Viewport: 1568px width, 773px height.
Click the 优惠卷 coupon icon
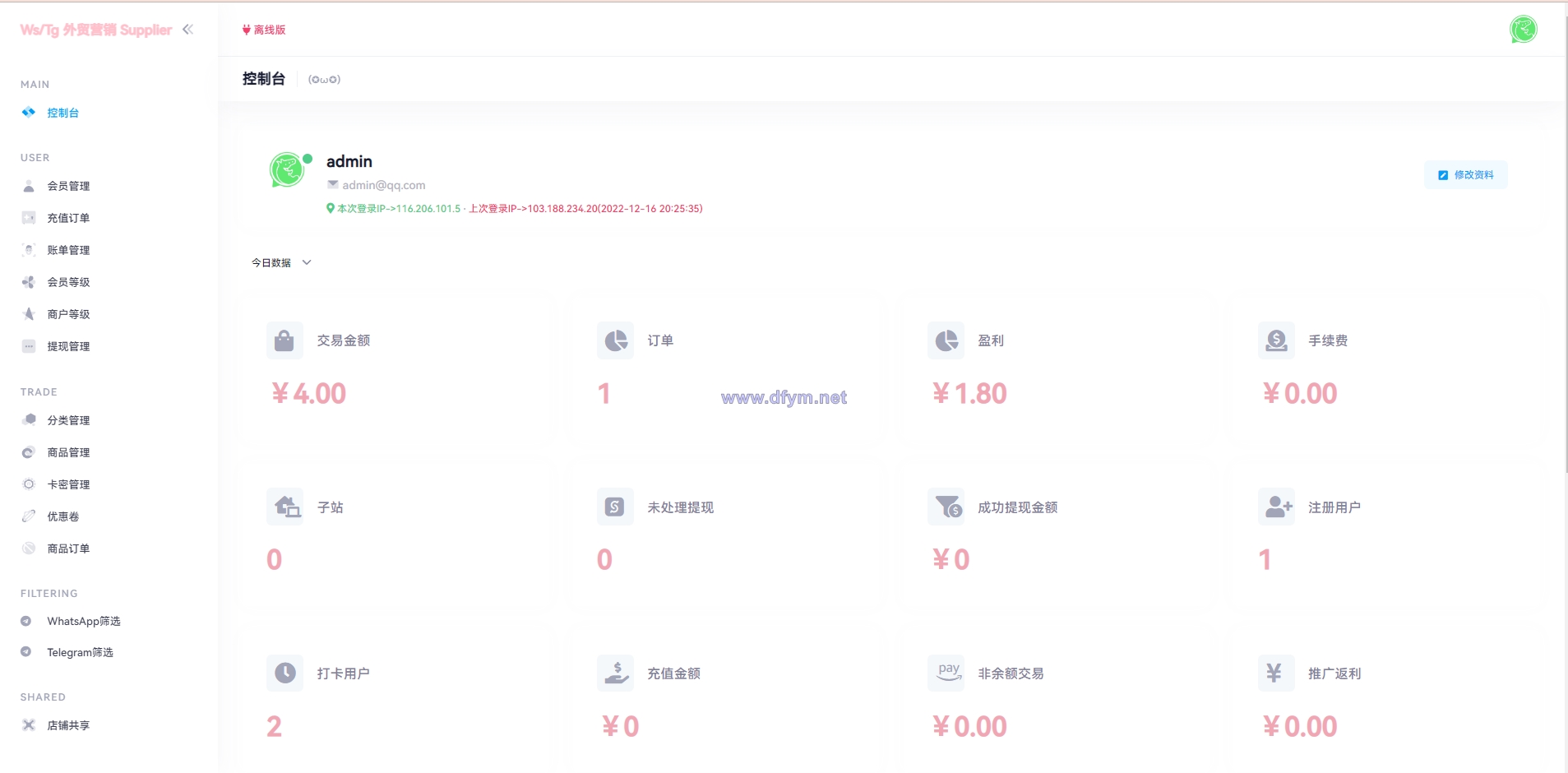29,516
